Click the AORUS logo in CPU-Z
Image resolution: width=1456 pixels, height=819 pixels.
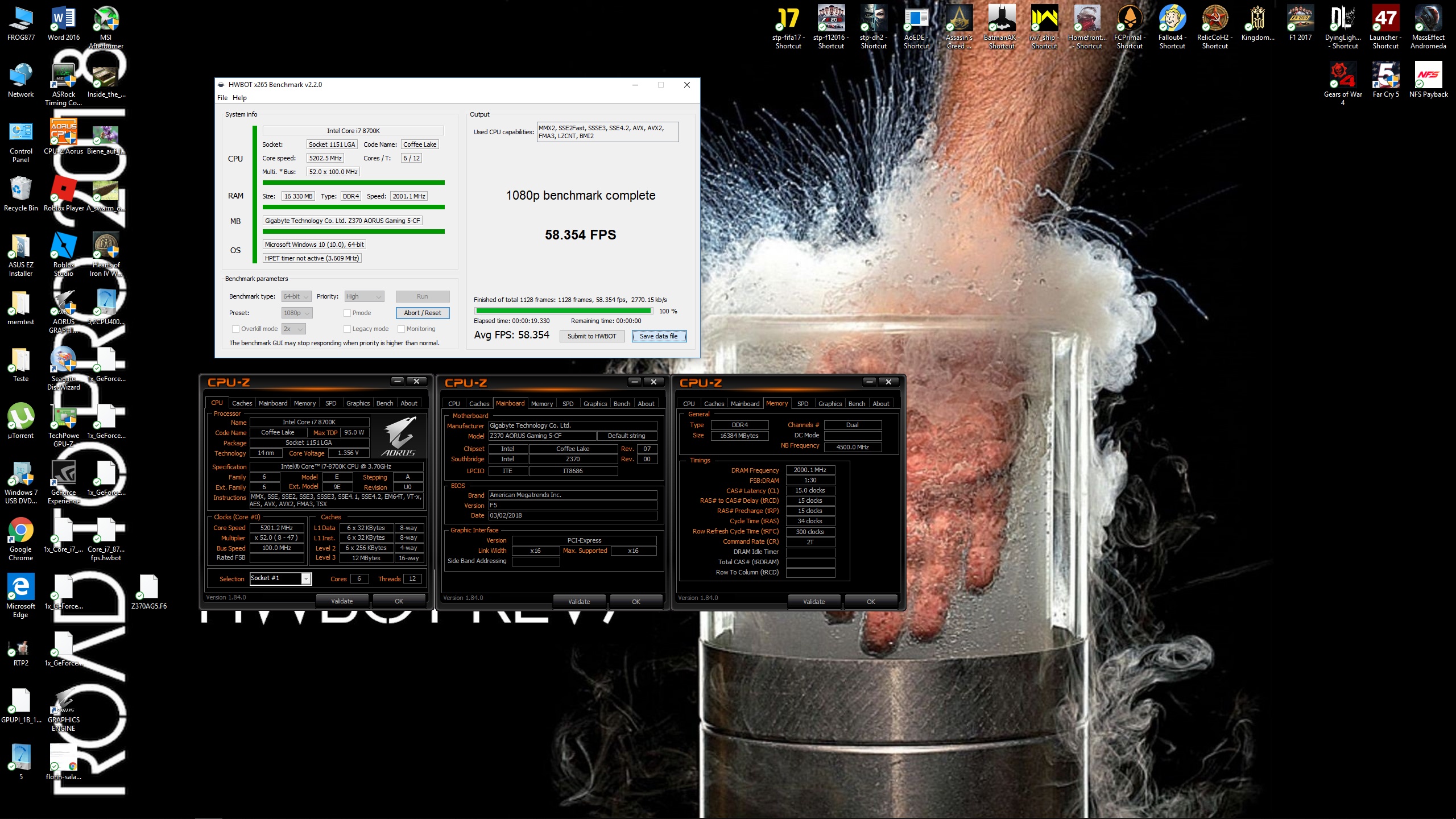[x=398, y=436]
